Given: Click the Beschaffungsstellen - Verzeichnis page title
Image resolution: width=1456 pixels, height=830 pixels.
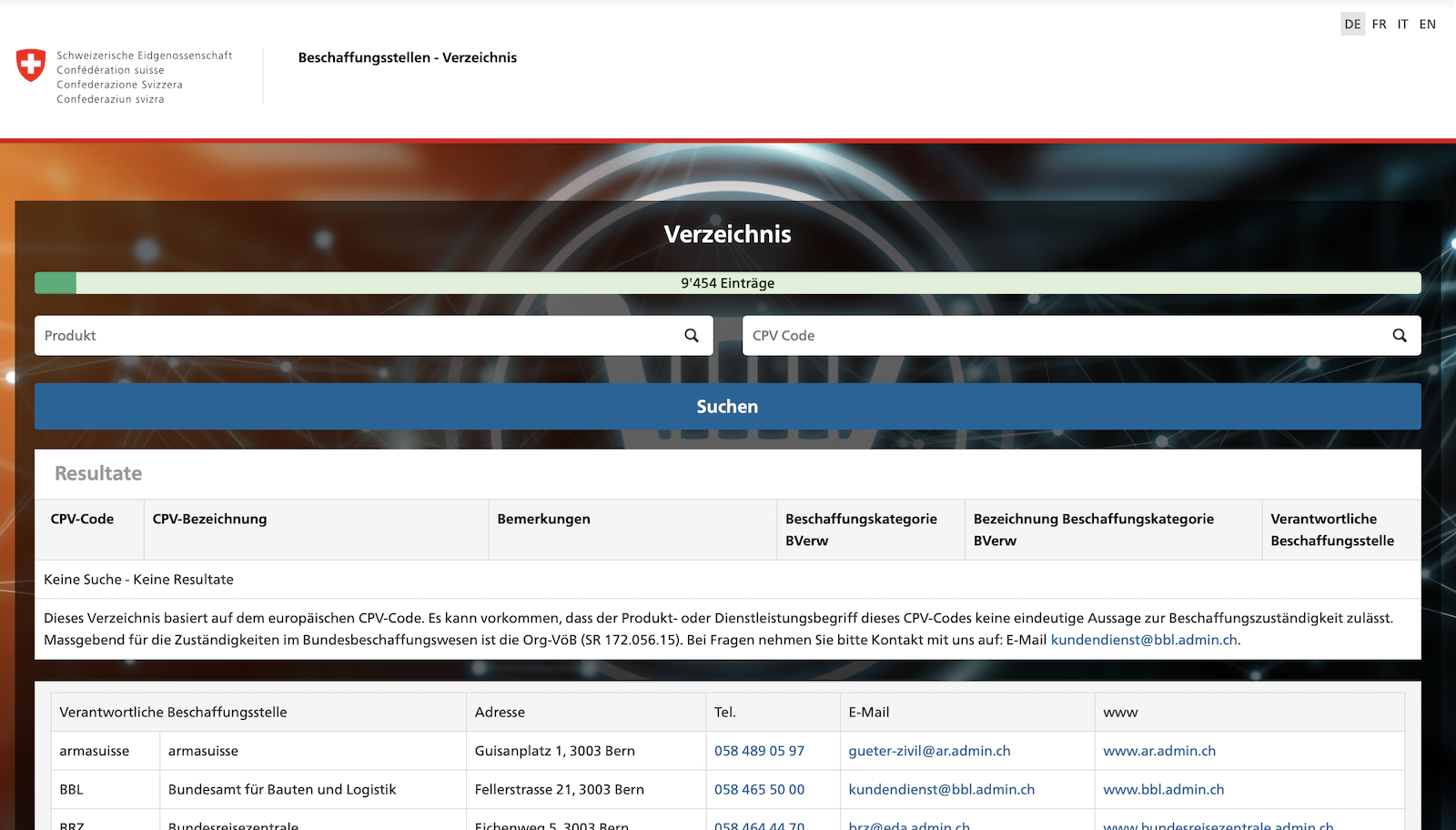Looking at the screenshot, I should tap(407, 57).
